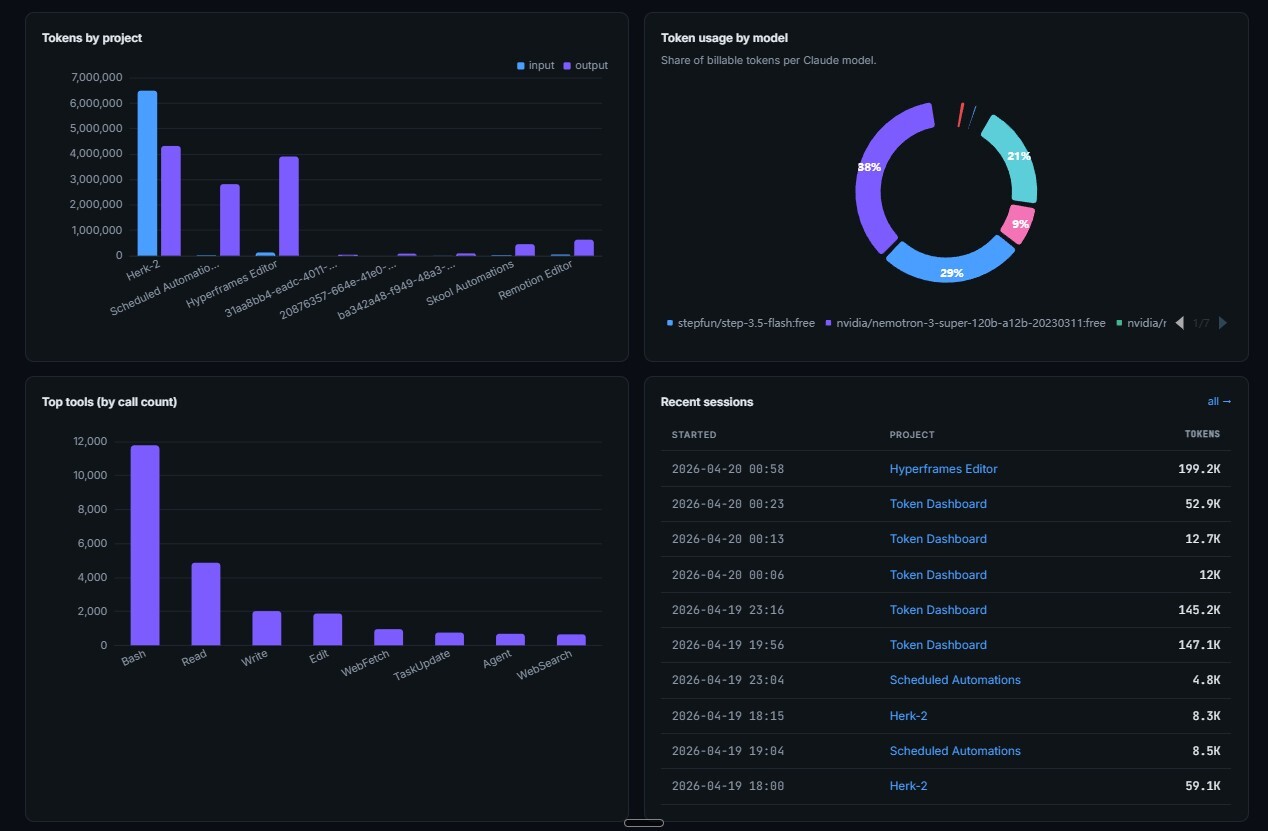This screenshot has width=1268, height=831.
Task: Click the arrow in the all link
Action: point(1228,401)
